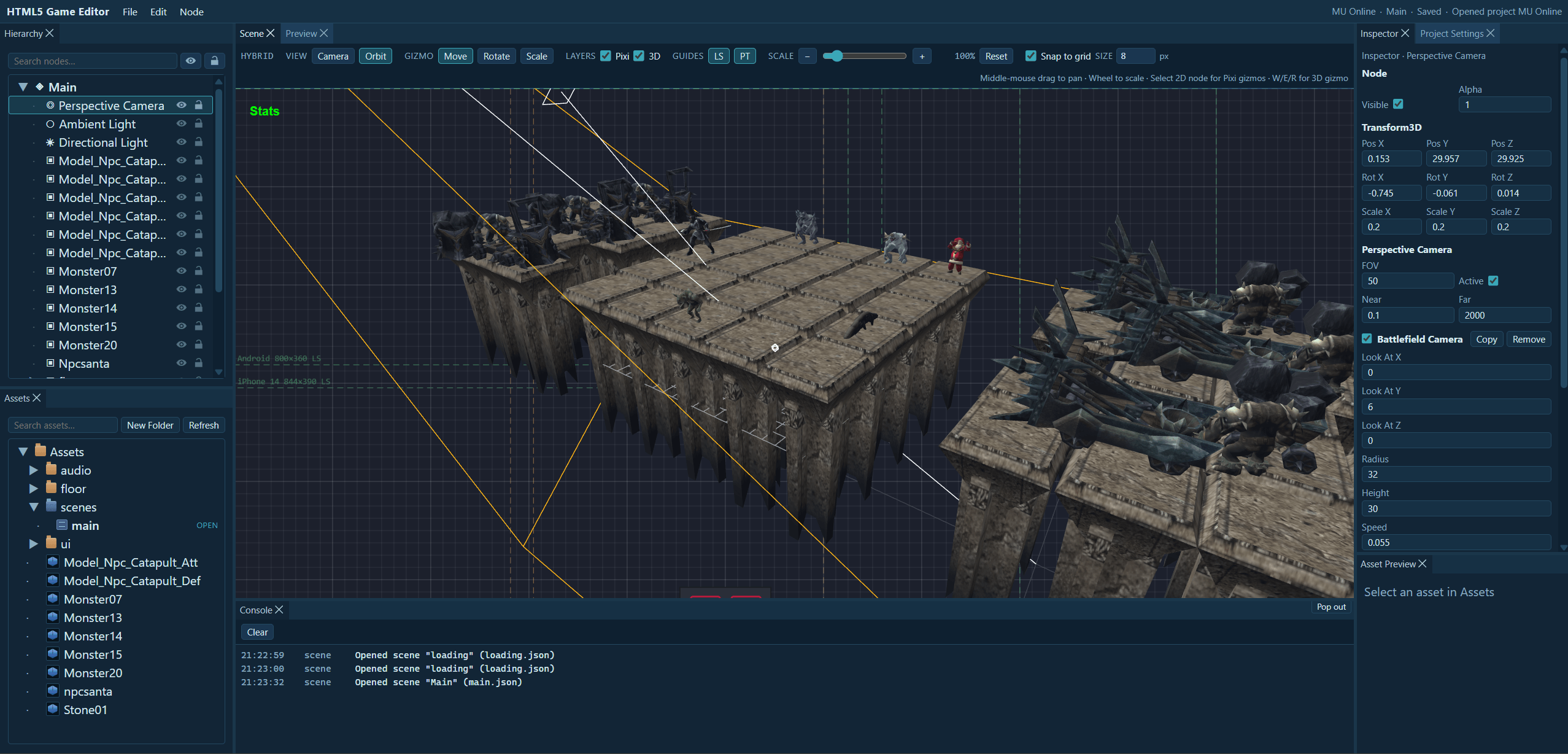Hide the Ambient Light node

tap(182, 123)
